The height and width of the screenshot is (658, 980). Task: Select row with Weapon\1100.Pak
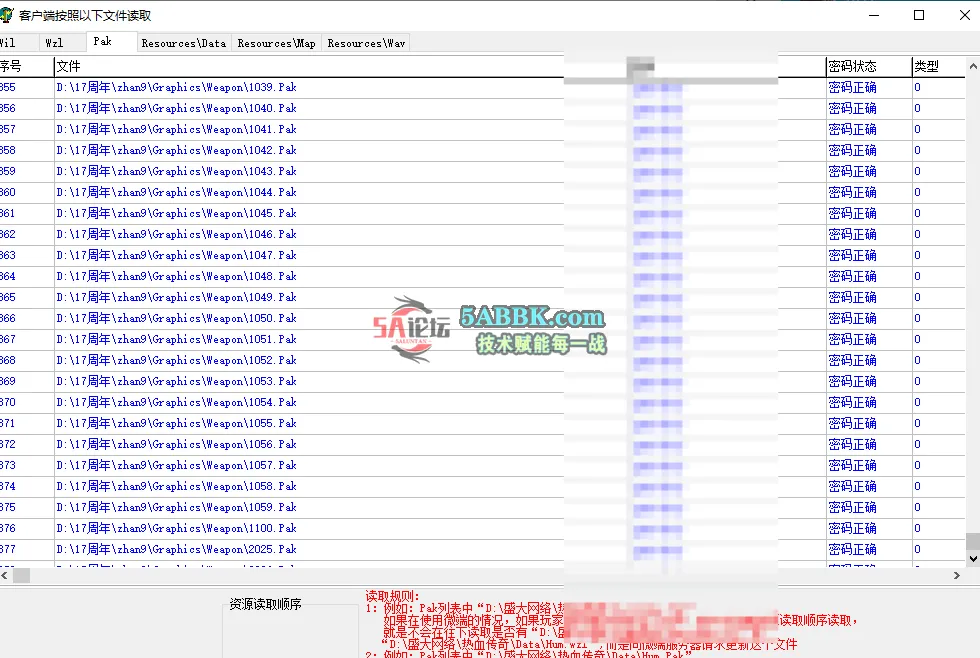482,529
